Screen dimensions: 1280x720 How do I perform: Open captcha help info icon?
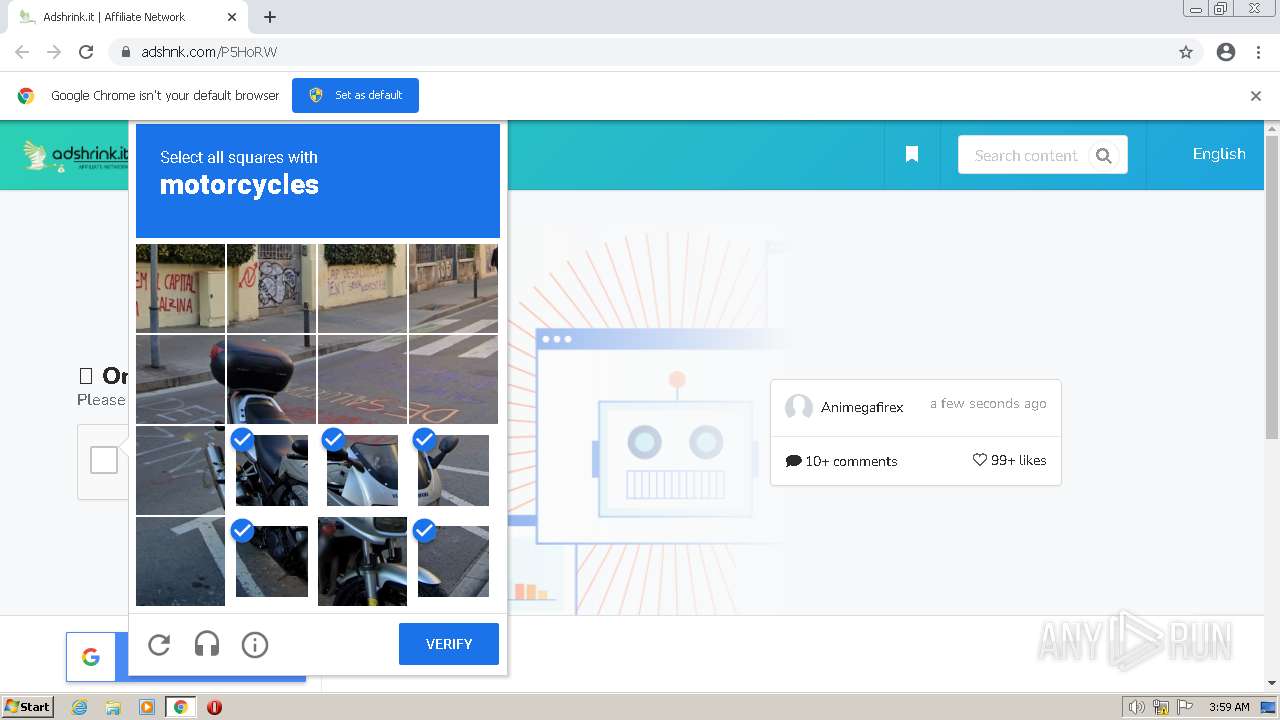pos(255,645)
